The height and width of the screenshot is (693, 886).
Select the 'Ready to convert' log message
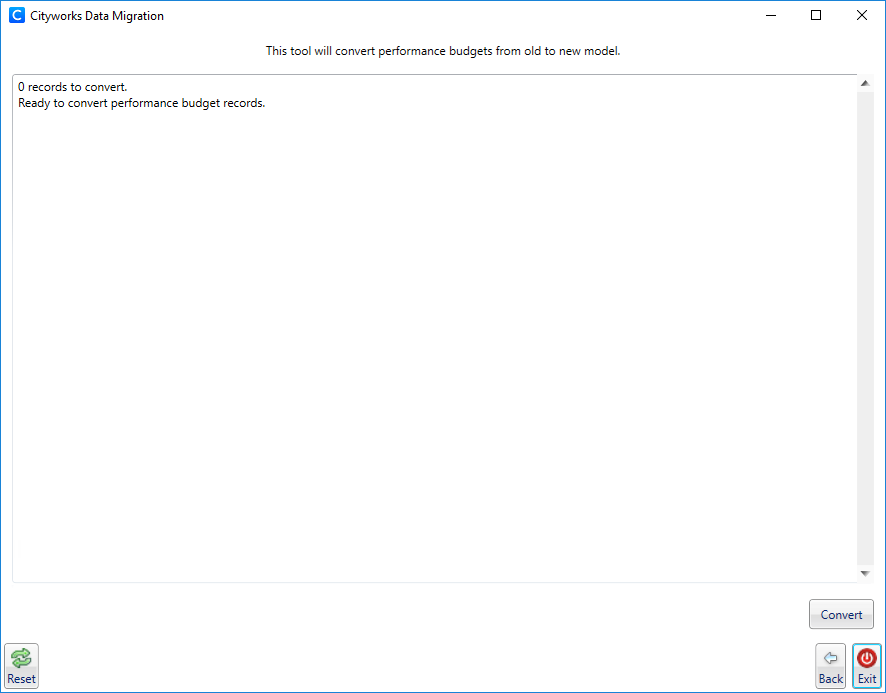pos(141,103)
